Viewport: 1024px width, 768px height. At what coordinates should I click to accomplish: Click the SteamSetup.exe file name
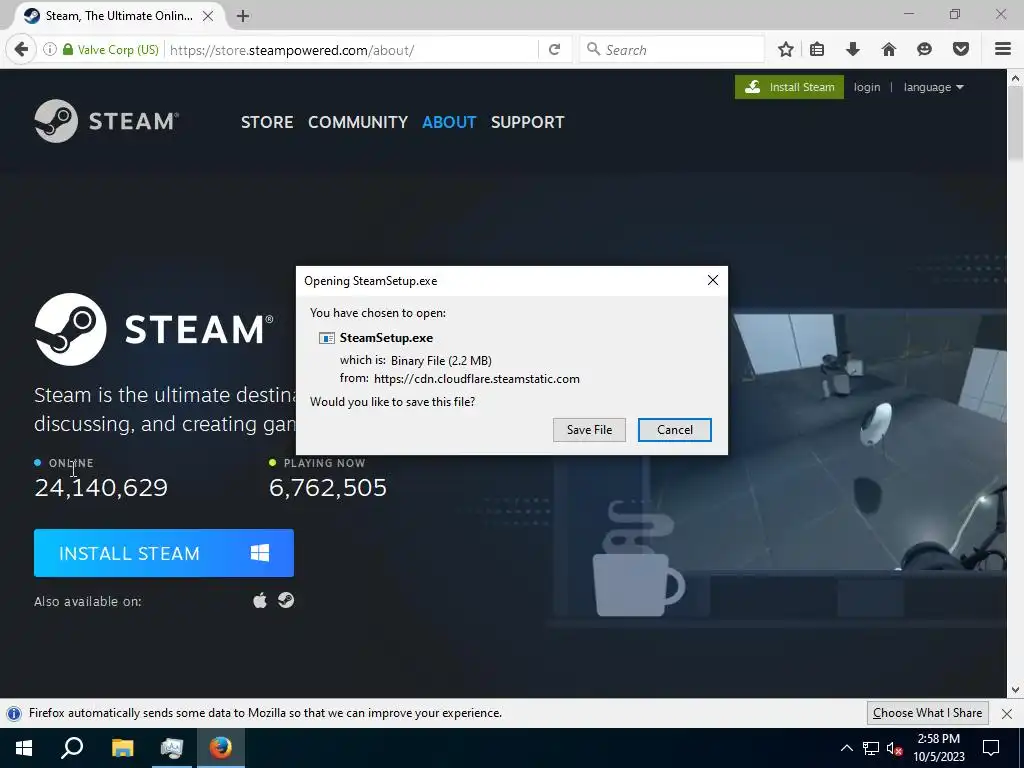coord(386,338)
